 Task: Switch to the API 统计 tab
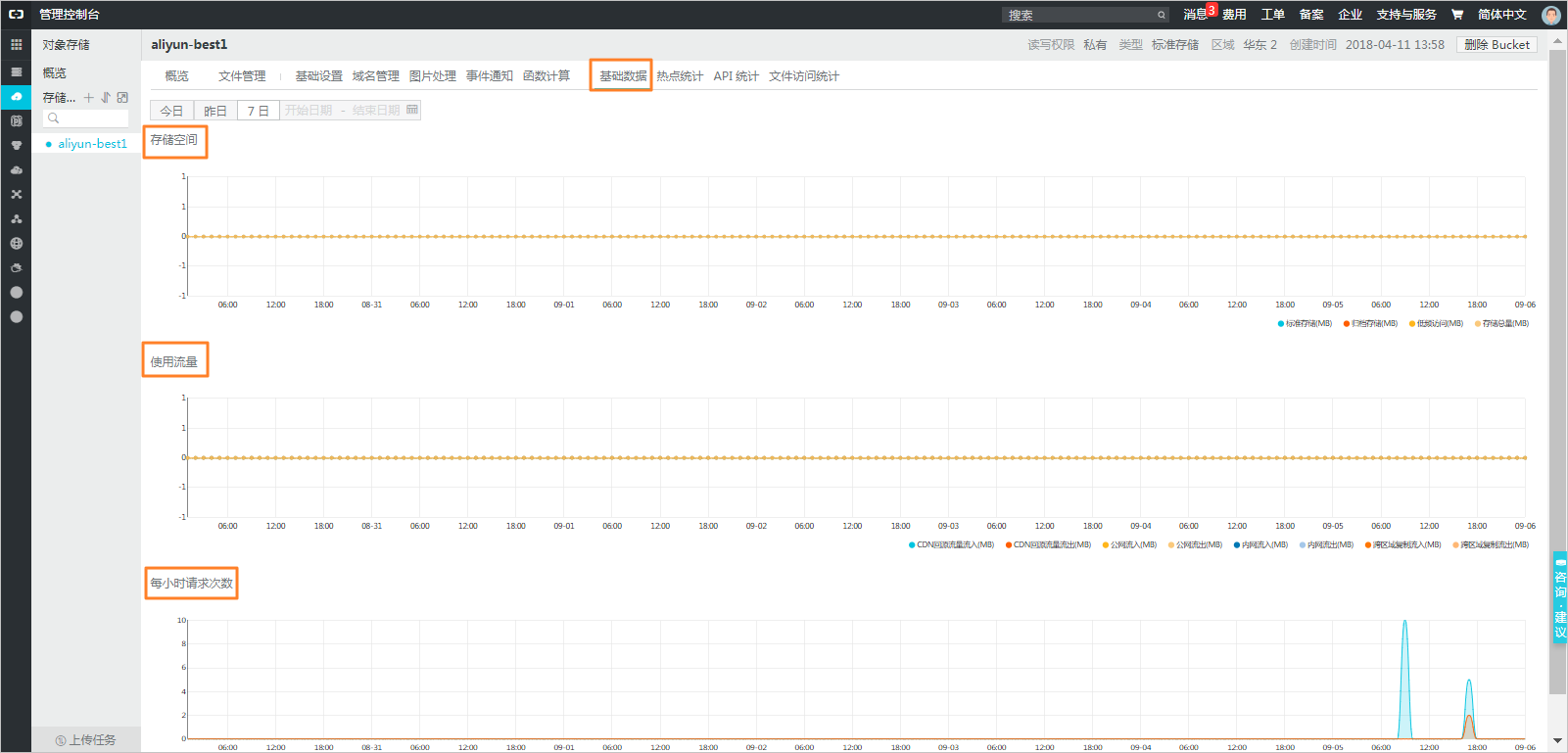coord(736,76)
